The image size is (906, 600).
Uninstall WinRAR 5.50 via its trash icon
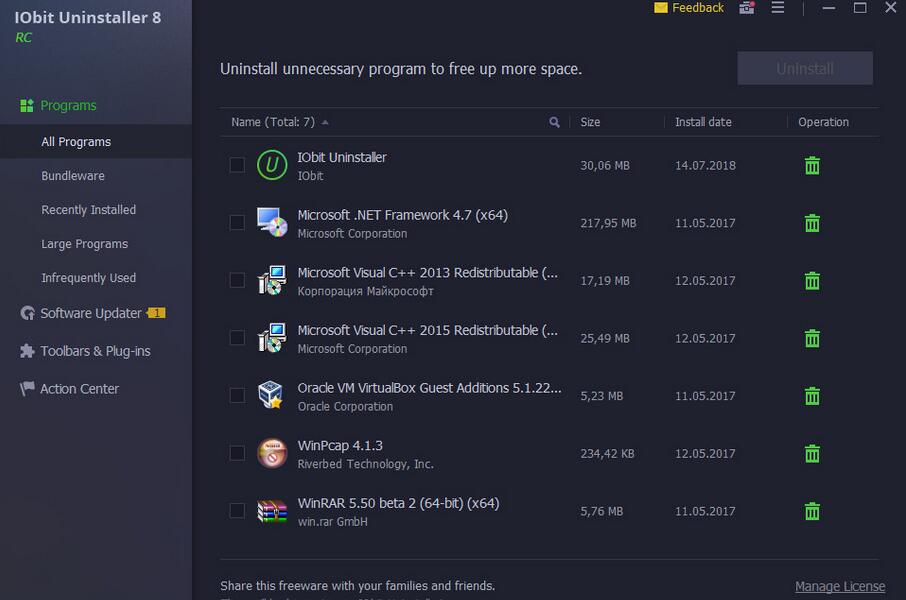click(812, 511)
